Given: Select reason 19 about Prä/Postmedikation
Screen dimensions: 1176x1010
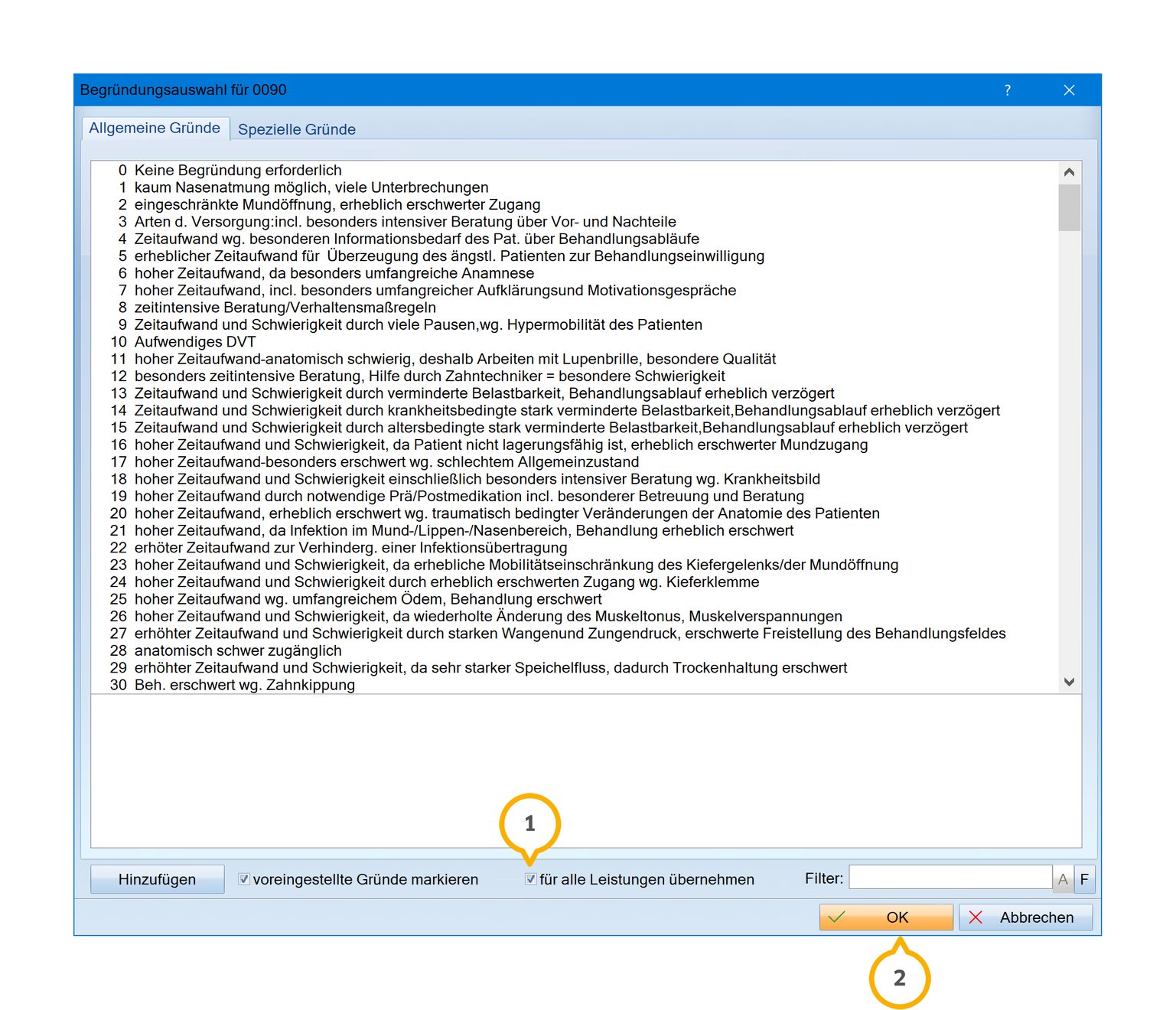Looking at the screenshot, I should pos(574,496).
